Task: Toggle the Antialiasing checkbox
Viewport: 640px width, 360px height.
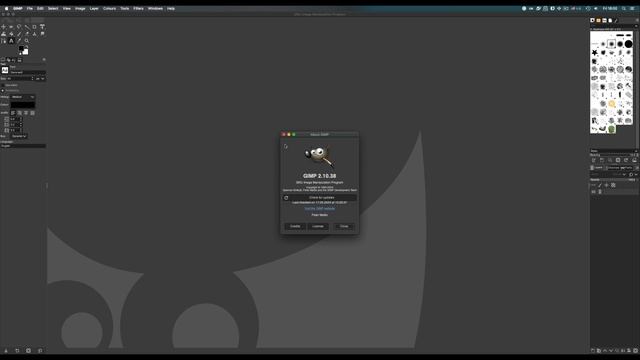Action: (3, 90)
